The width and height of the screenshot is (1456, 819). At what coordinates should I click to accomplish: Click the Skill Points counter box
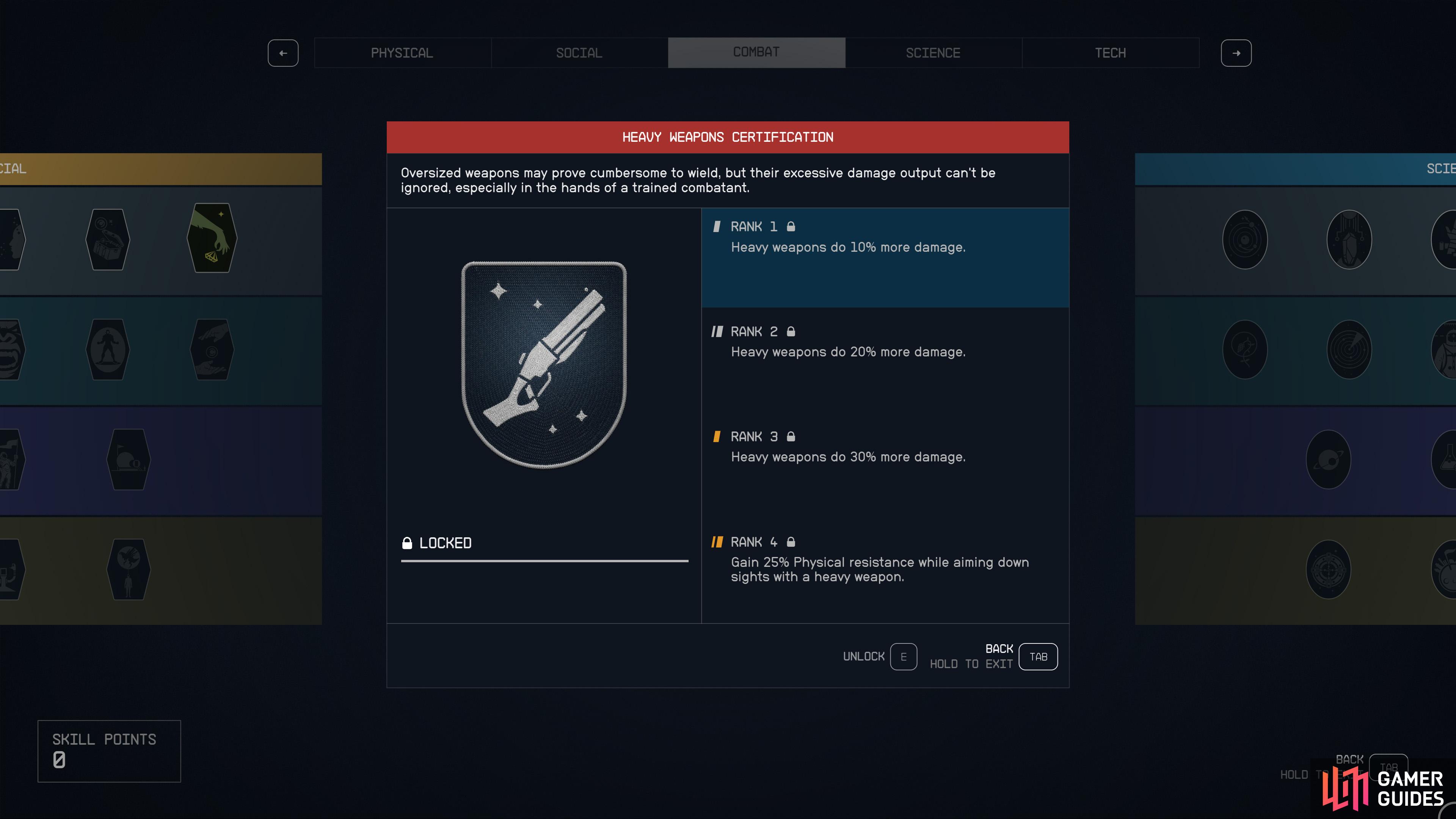[109, 751]
